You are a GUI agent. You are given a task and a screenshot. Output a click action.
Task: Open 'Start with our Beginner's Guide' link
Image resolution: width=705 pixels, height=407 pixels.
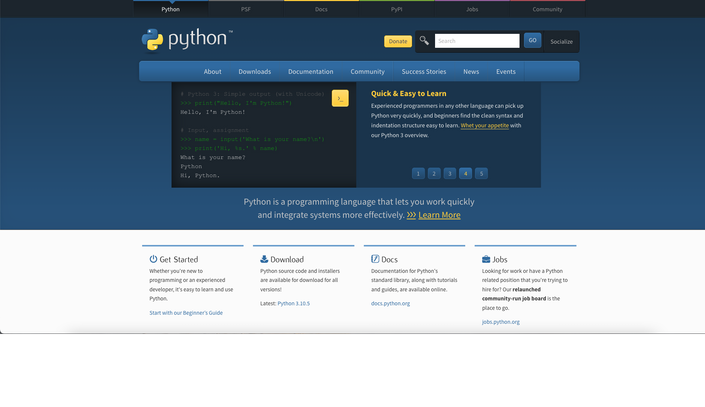point(186,313)
